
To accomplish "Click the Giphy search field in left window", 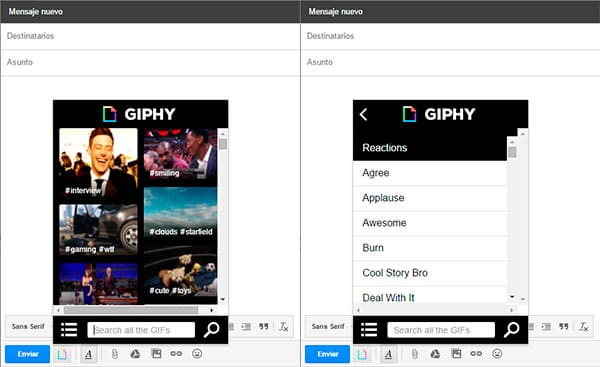I will [141, 330].
